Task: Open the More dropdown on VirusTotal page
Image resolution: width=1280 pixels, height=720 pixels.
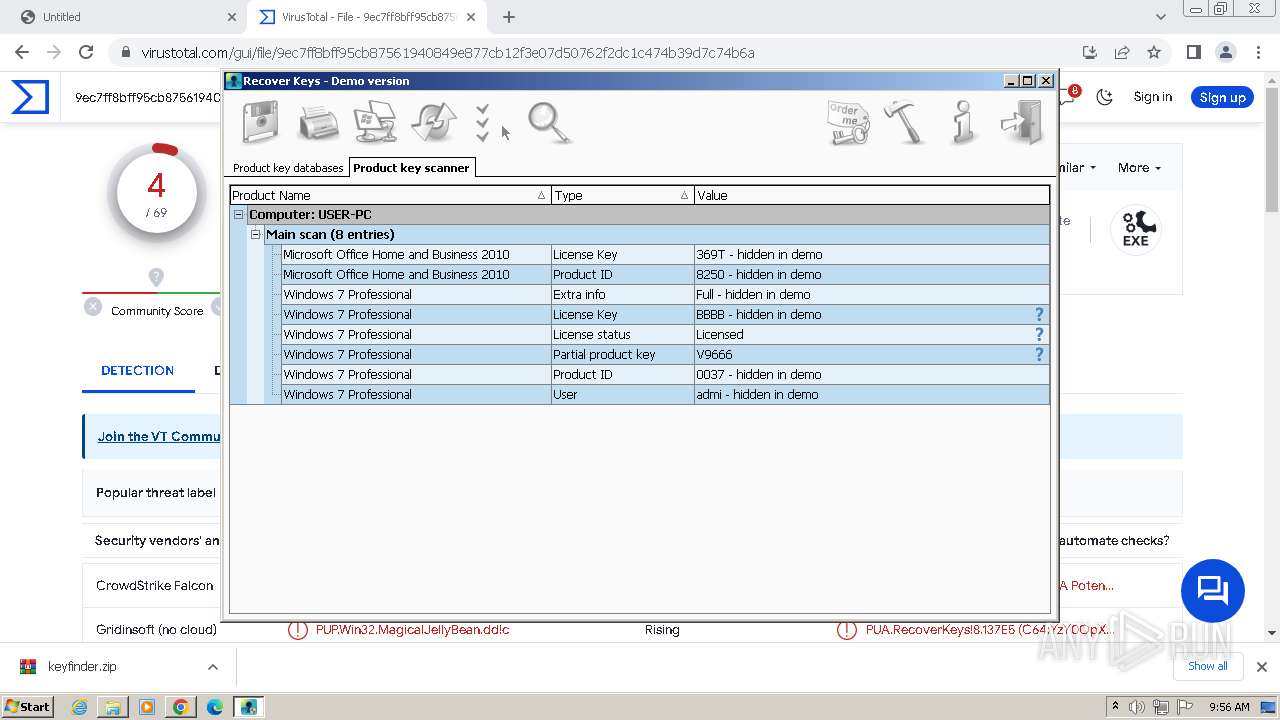Action: (x=1139, y=168)
